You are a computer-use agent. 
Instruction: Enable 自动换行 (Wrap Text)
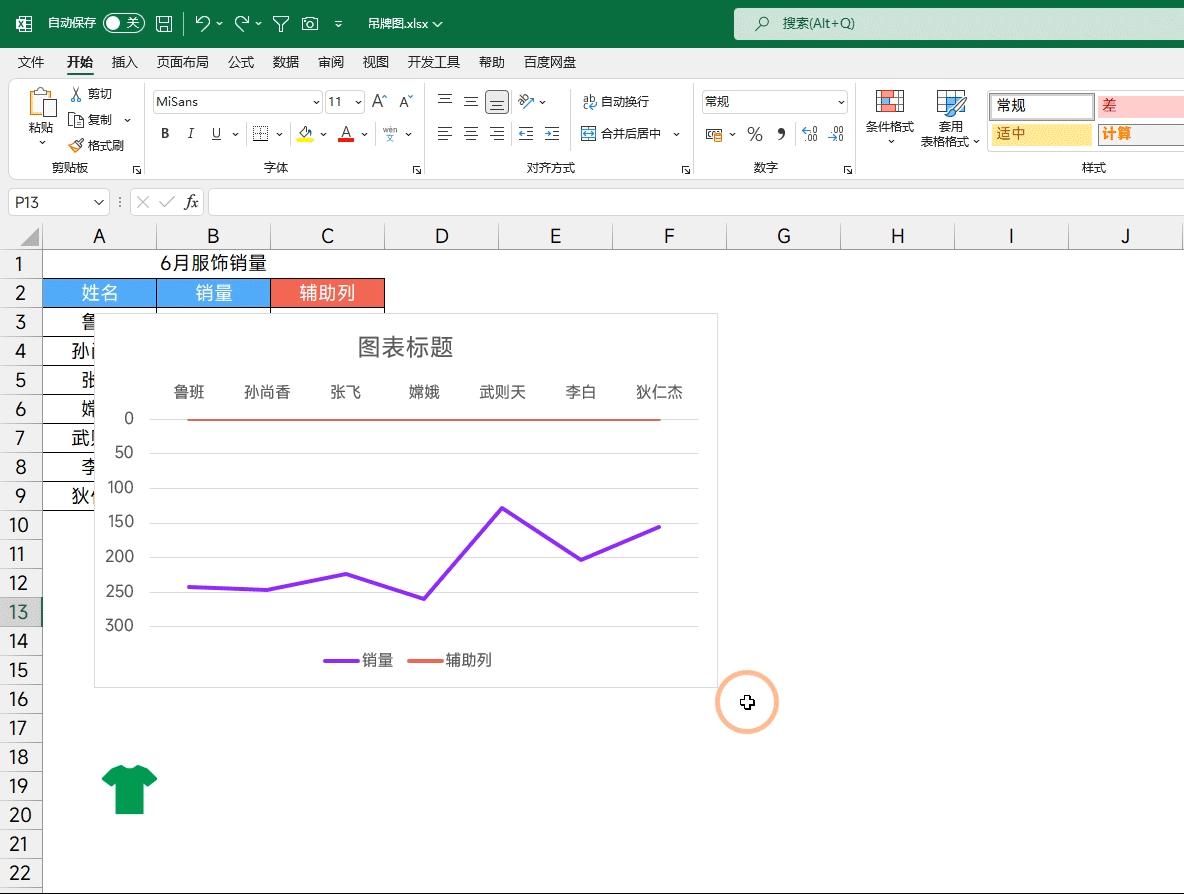(x=615, y=101)
